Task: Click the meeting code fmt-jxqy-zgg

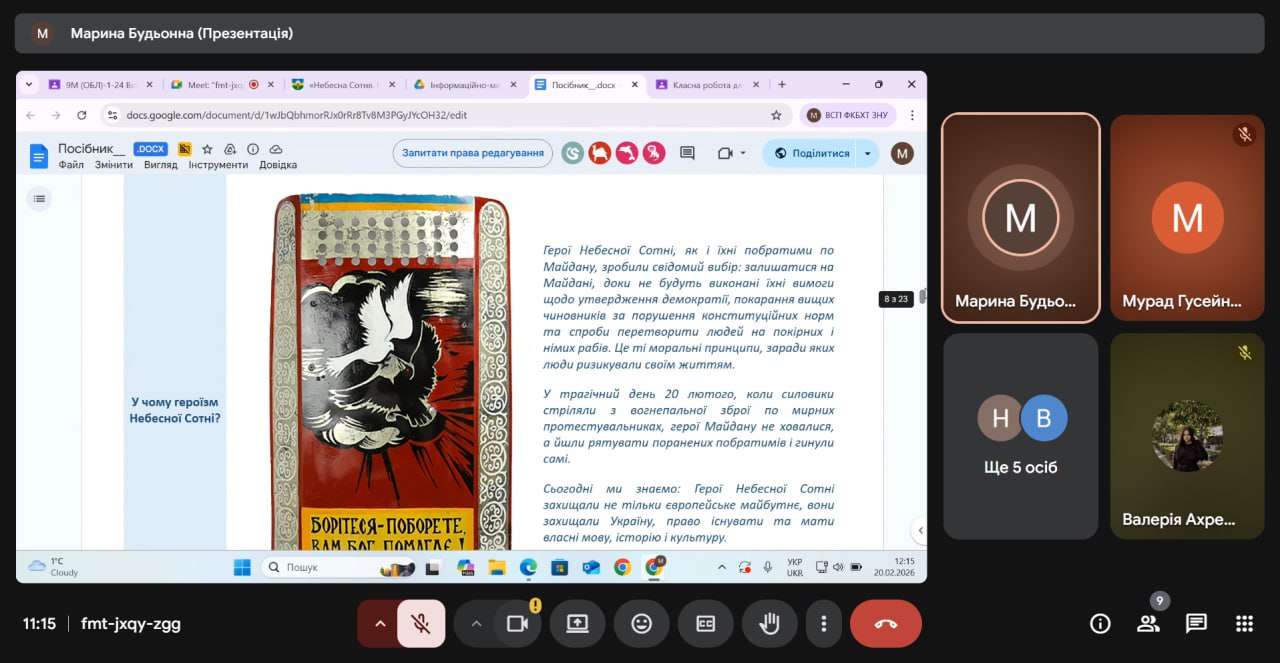Action: coord(131,624)
